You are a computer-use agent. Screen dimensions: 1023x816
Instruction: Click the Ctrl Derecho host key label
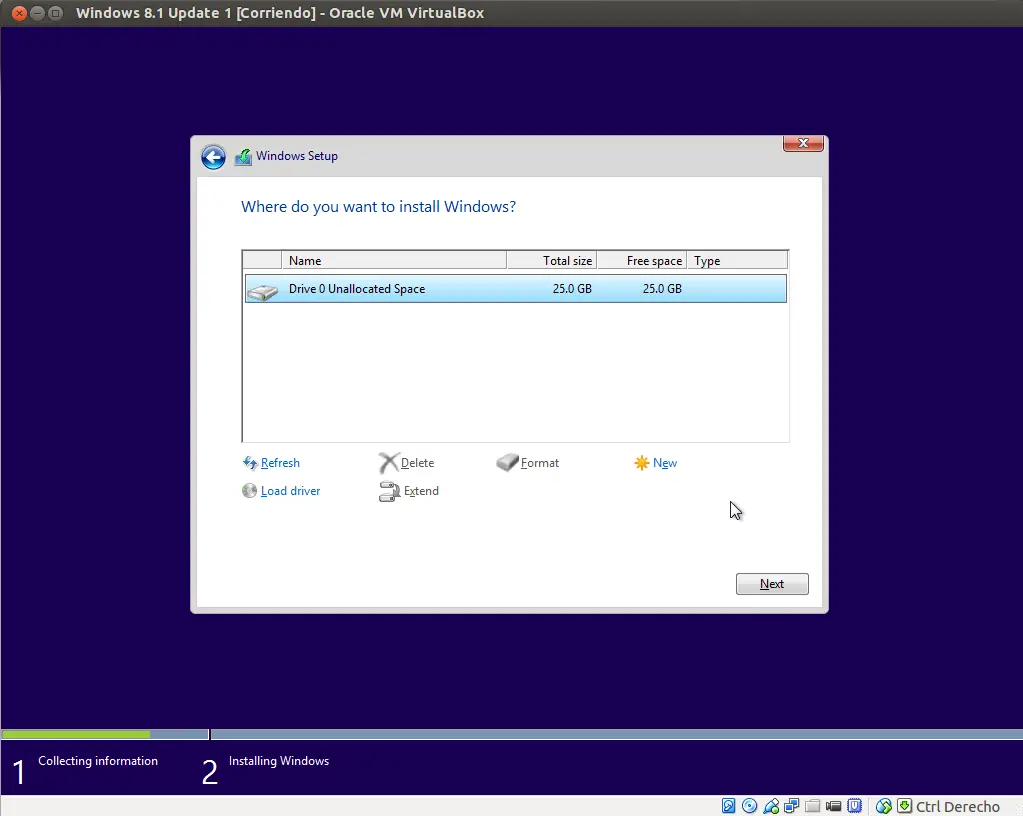pyautogui.click(x=958, y=807)
